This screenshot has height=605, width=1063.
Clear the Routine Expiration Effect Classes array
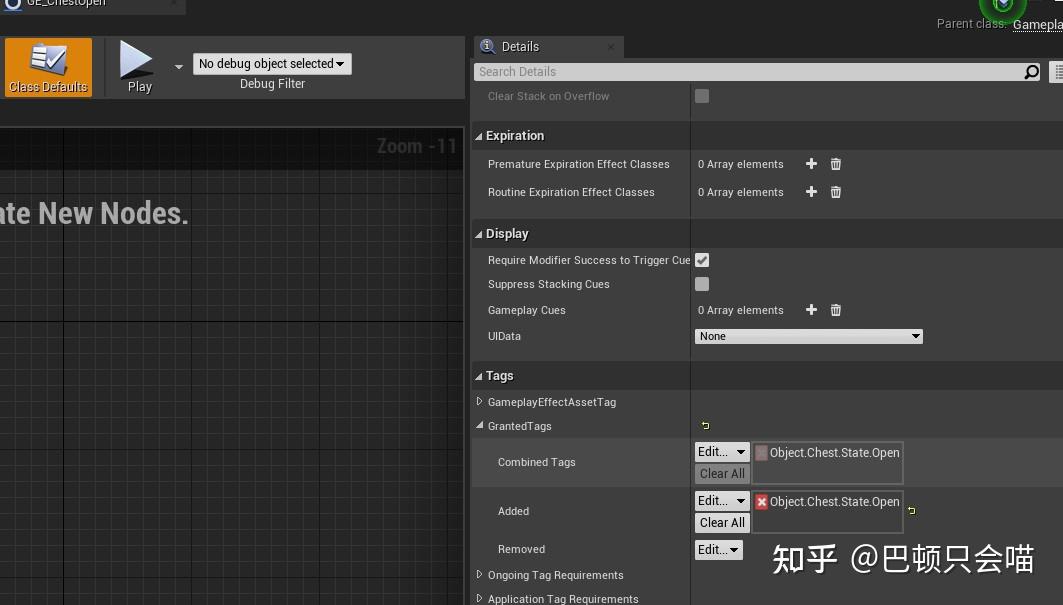tap(835, 192)
